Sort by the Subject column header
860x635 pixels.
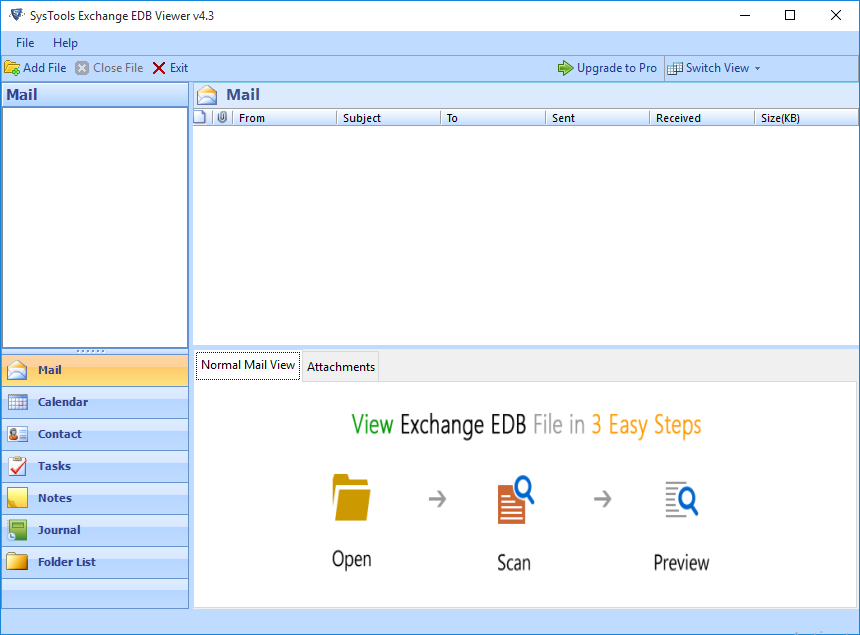pos(389,118)
